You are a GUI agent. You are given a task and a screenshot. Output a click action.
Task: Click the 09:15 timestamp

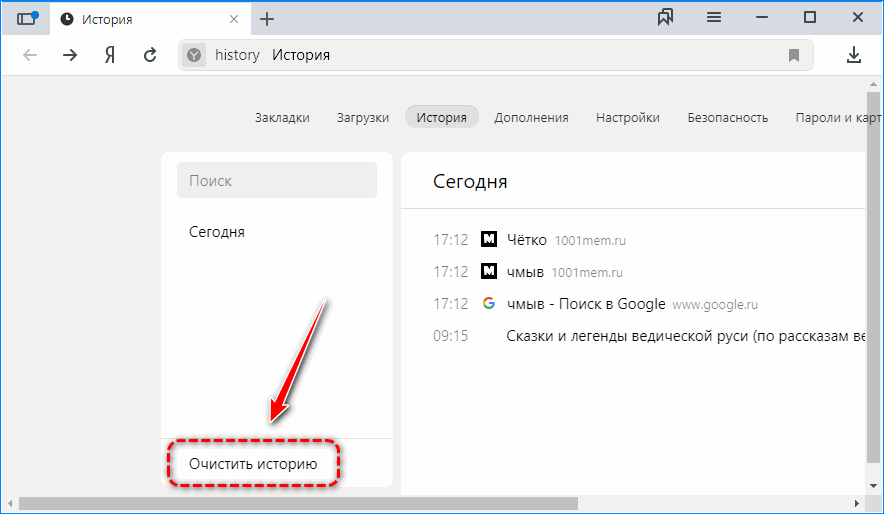[x=450, y=336]
